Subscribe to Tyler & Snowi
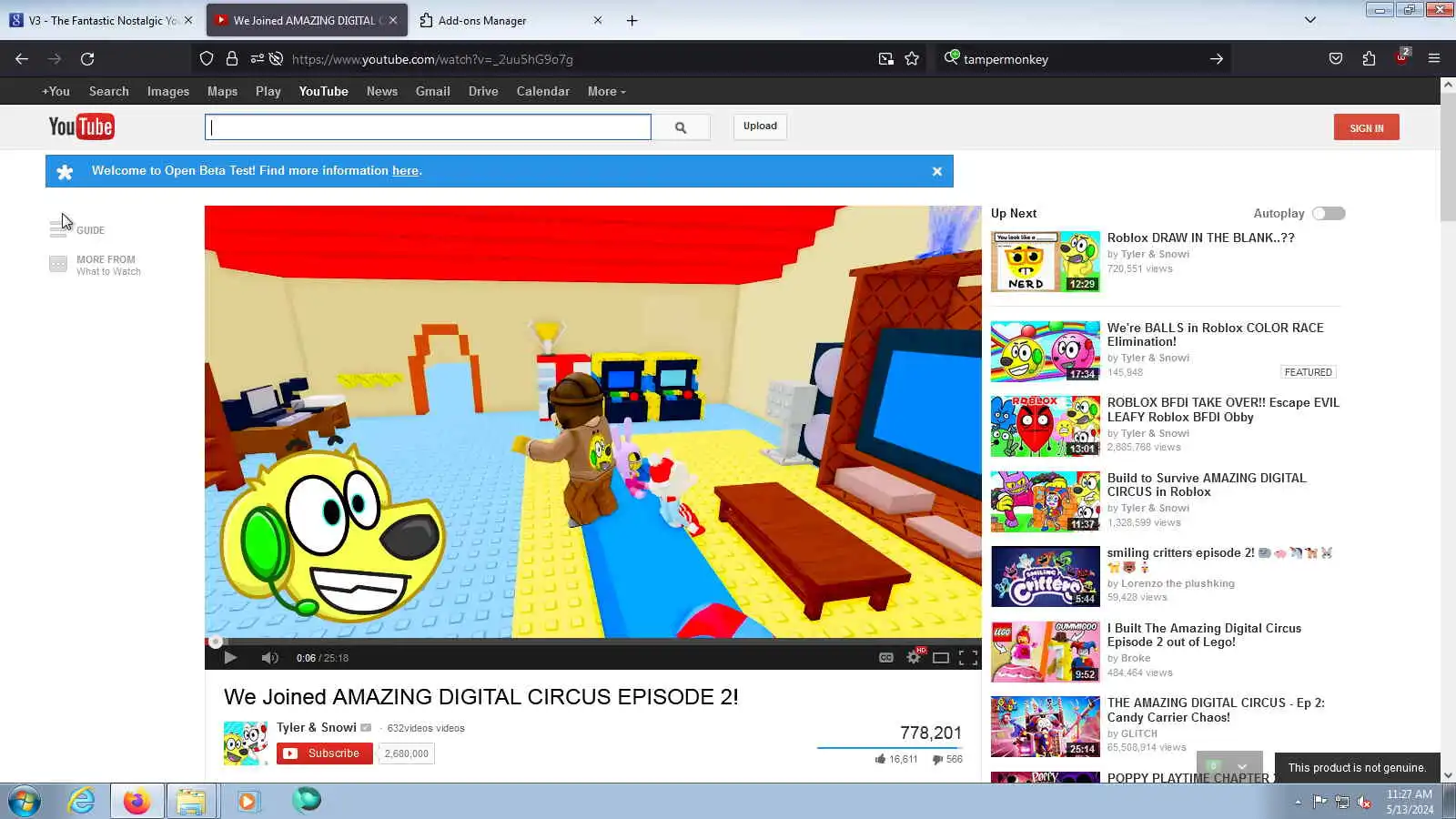This screenshot has width=1456, height=819. 325,753
